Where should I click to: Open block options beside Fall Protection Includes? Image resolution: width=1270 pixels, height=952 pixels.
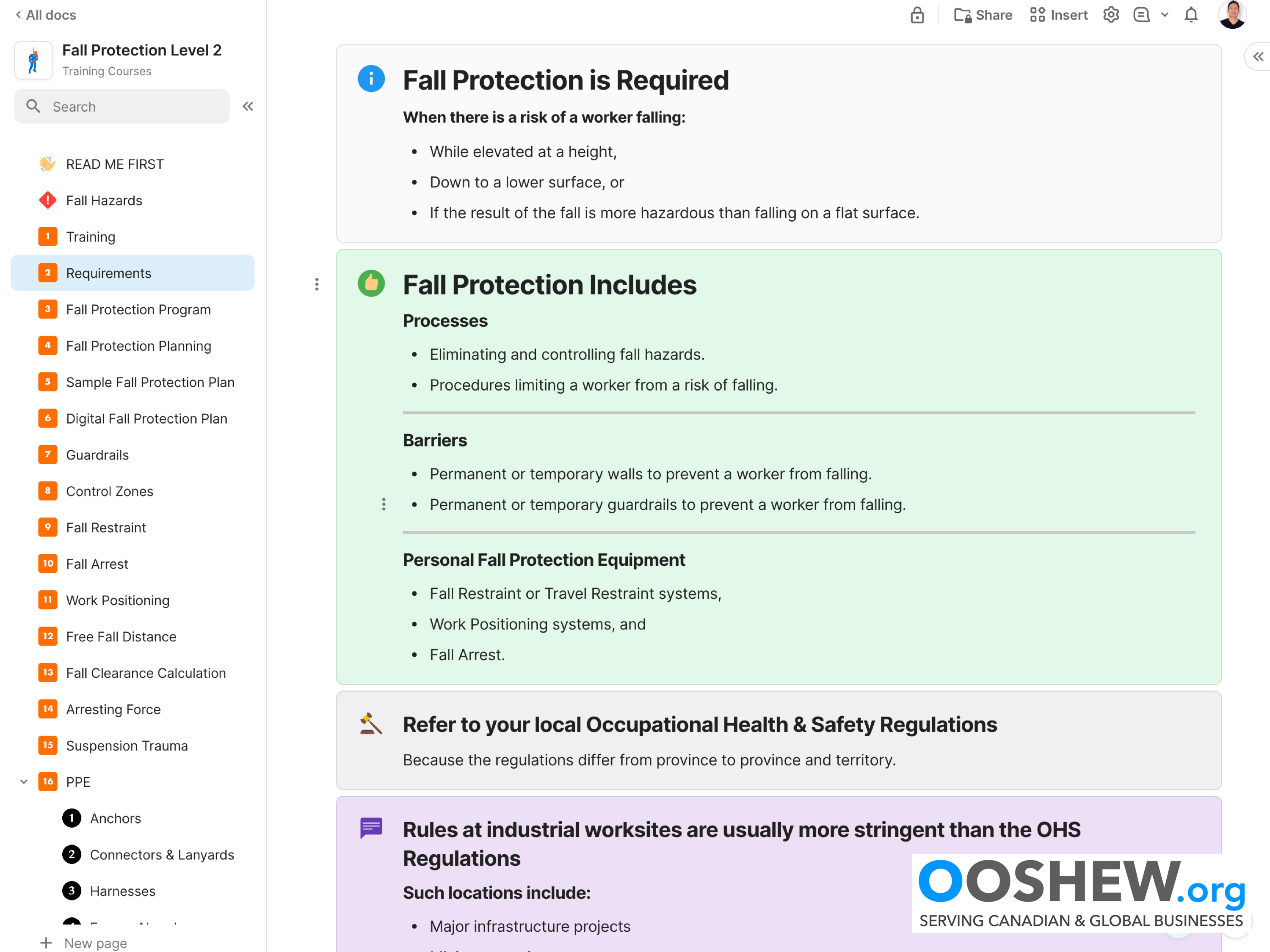317,284
